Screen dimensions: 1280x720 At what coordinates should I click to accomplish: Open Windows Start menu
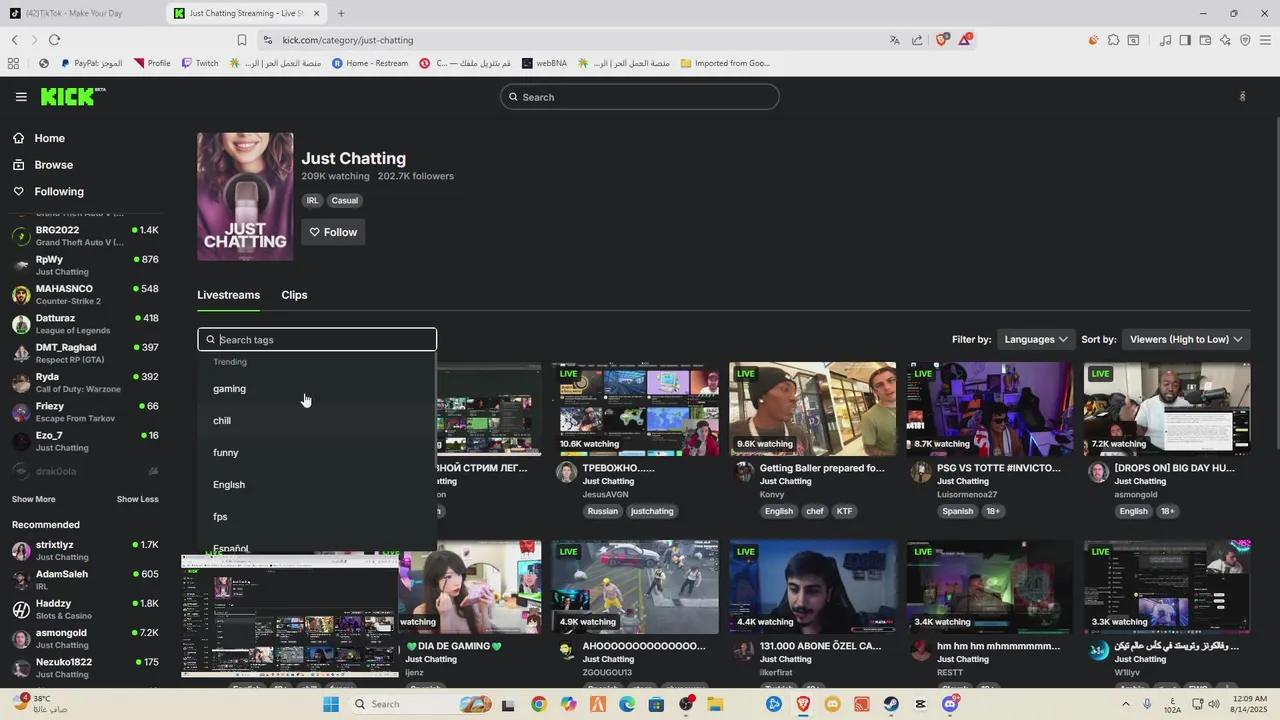[331, 704]
